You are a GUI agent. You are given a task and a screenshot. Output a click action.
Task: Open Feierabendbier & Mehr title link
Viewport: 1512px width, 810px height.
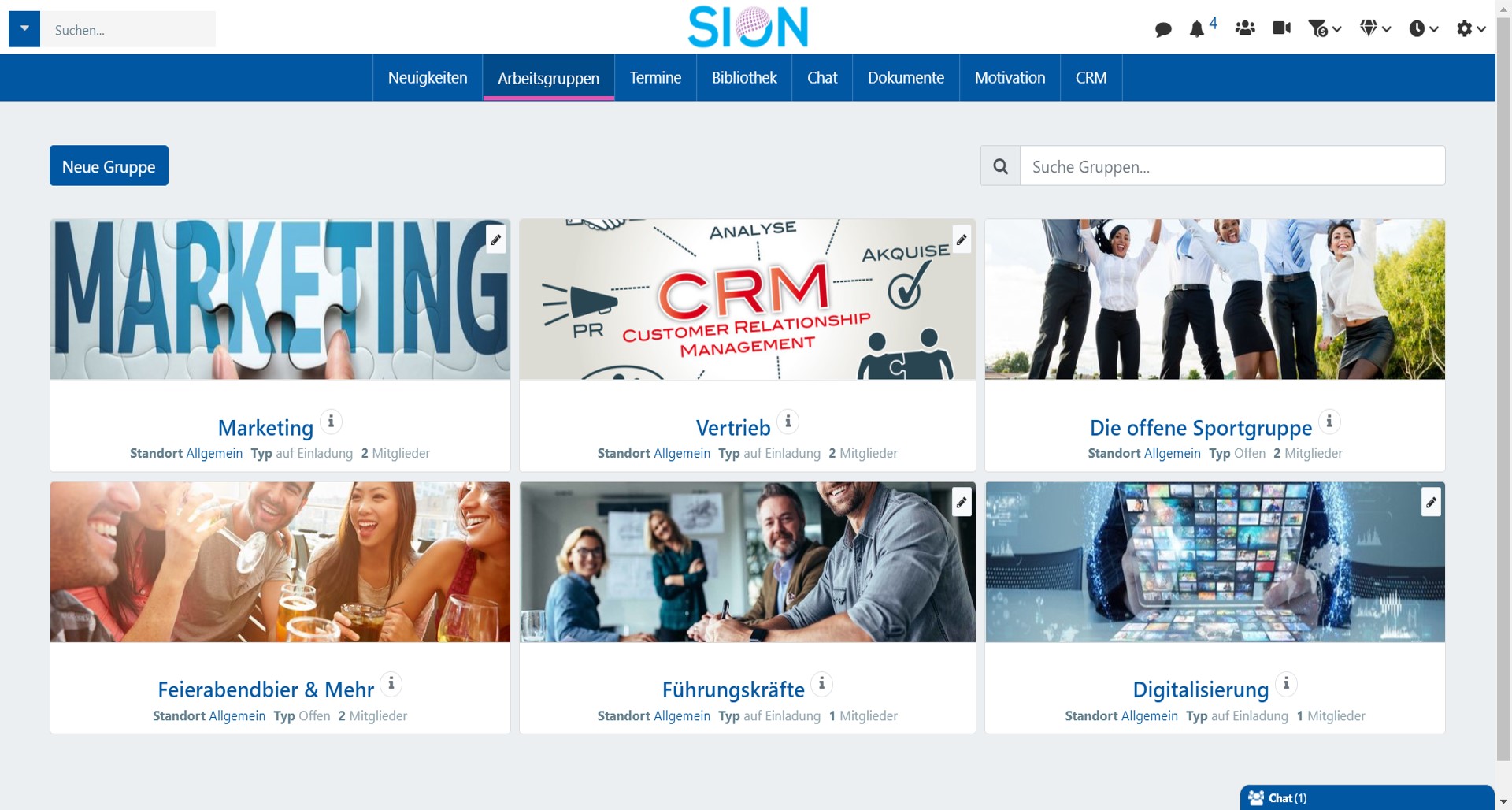pos(266,689)
